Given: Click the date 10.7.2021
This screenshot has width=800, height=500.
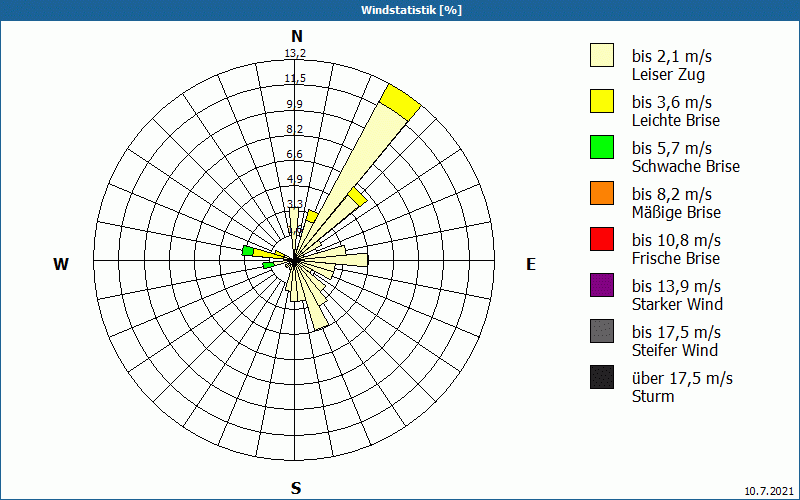Looking at the screenshot, I should (x=769, y=491).
